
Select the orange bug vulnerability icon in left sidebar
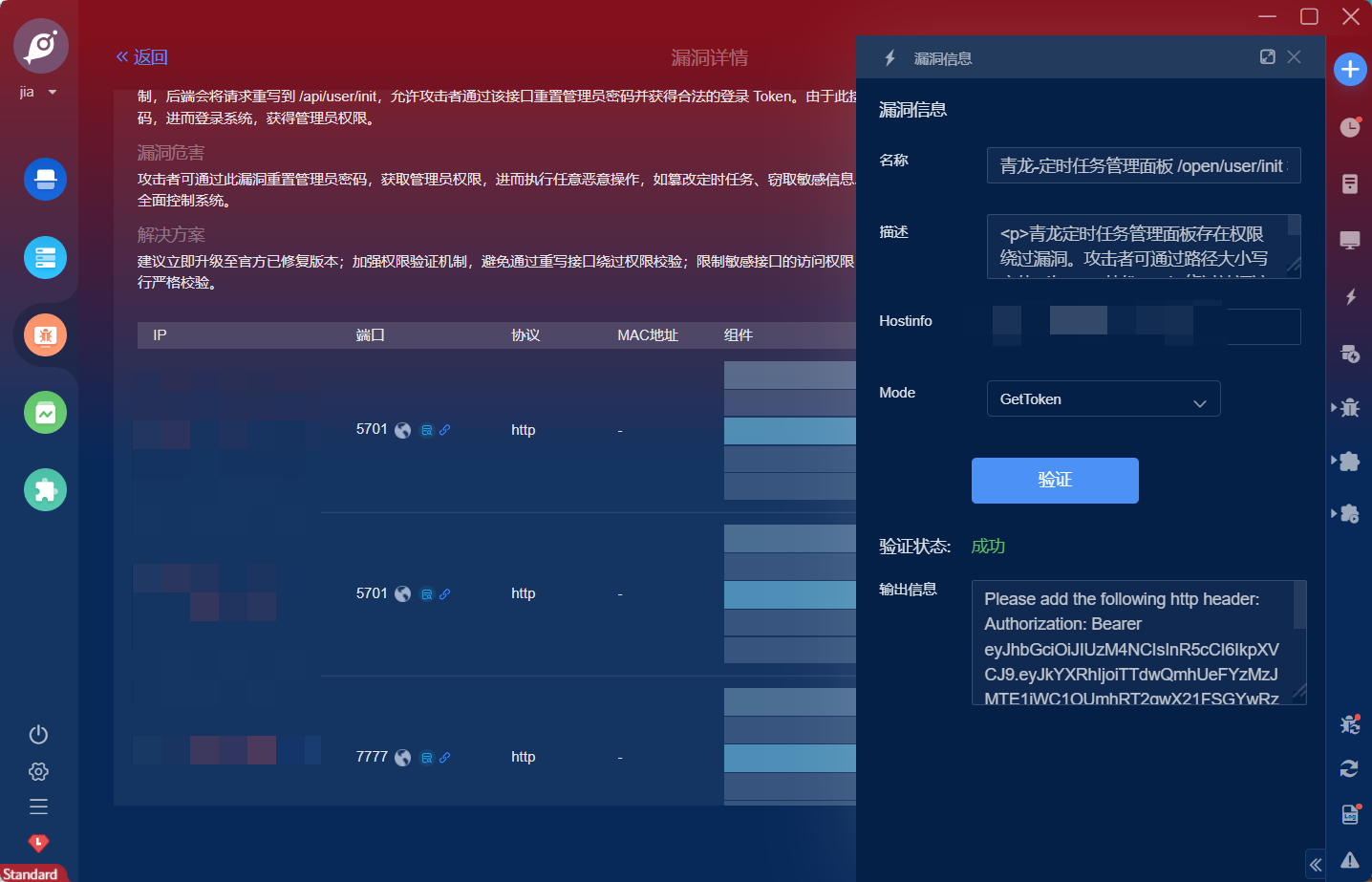point(45,335)
